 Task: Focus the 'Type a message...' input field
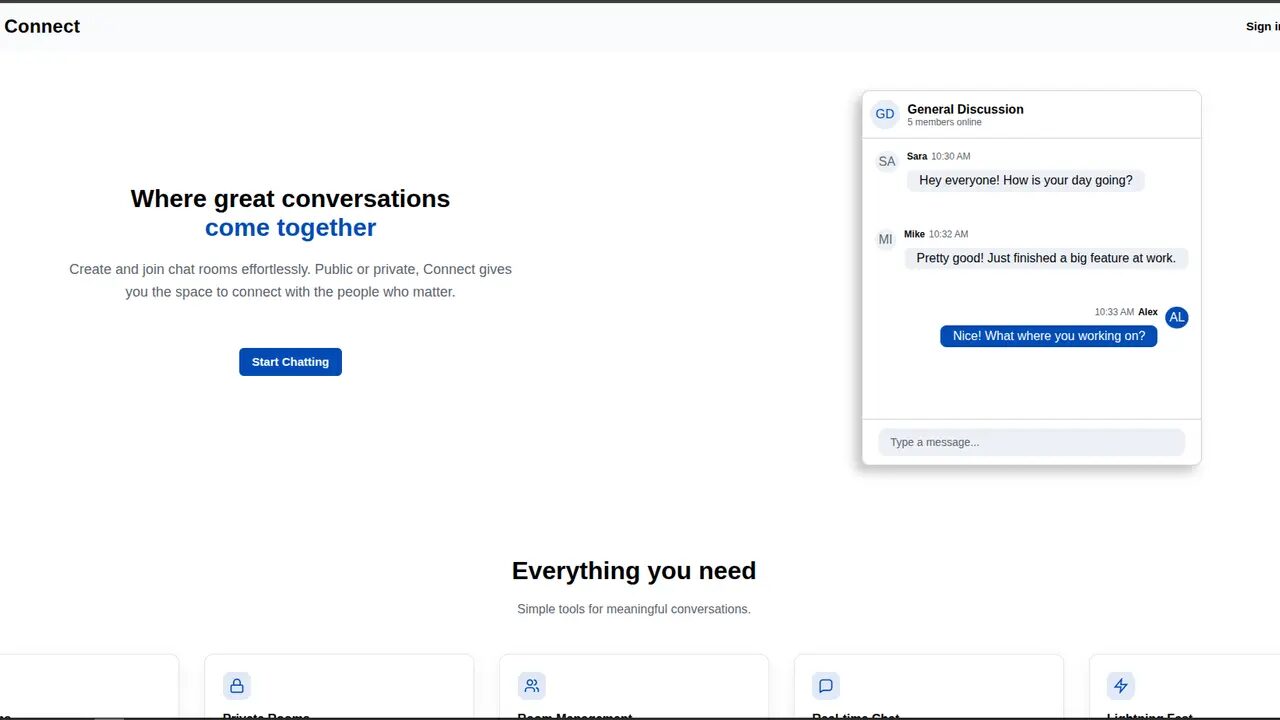tap(1031, 442)
